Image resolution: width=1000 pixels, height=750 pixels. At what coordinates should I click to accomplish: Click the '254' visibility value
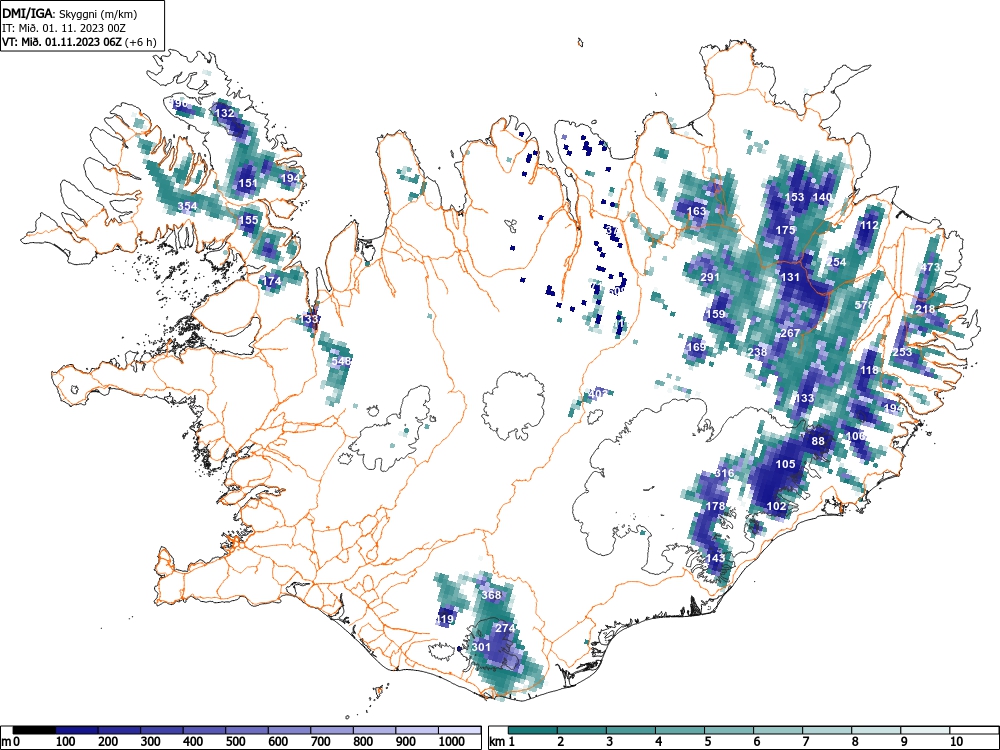836,262
